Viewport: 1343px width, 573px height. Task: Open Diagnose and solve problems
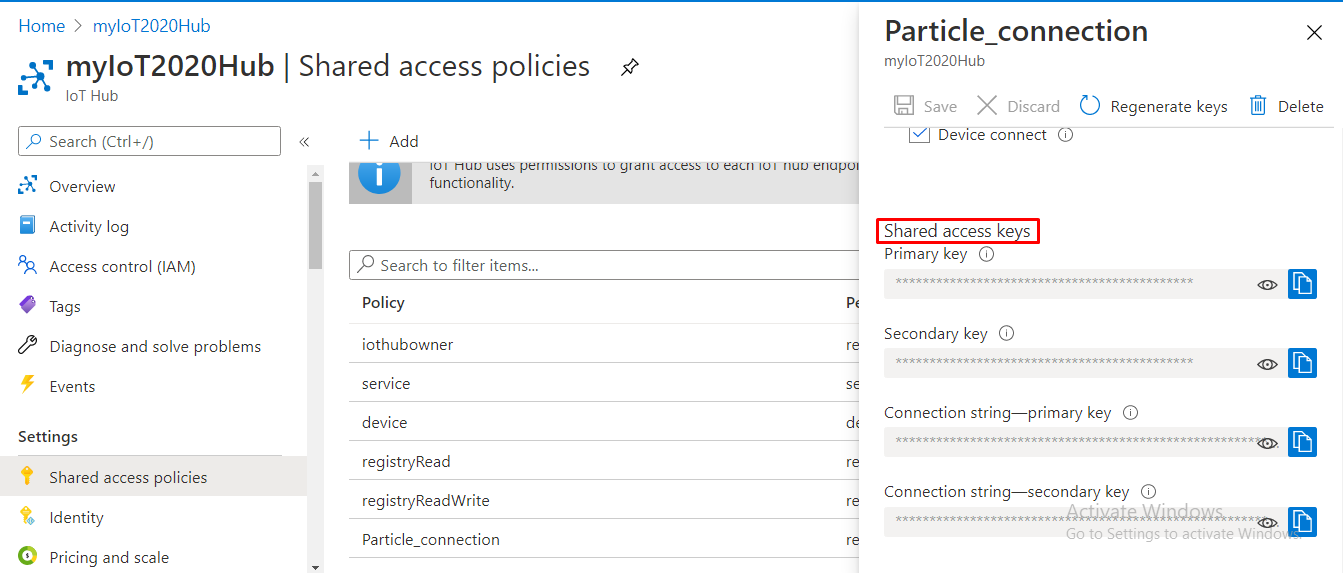[x=153, y=346]
